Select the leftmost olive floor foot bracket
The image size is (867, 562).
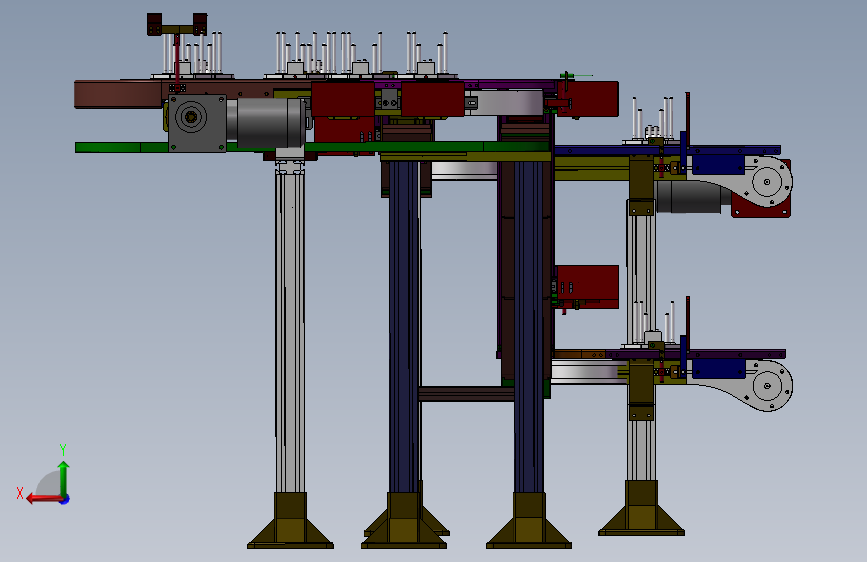(x=290, y=520)
